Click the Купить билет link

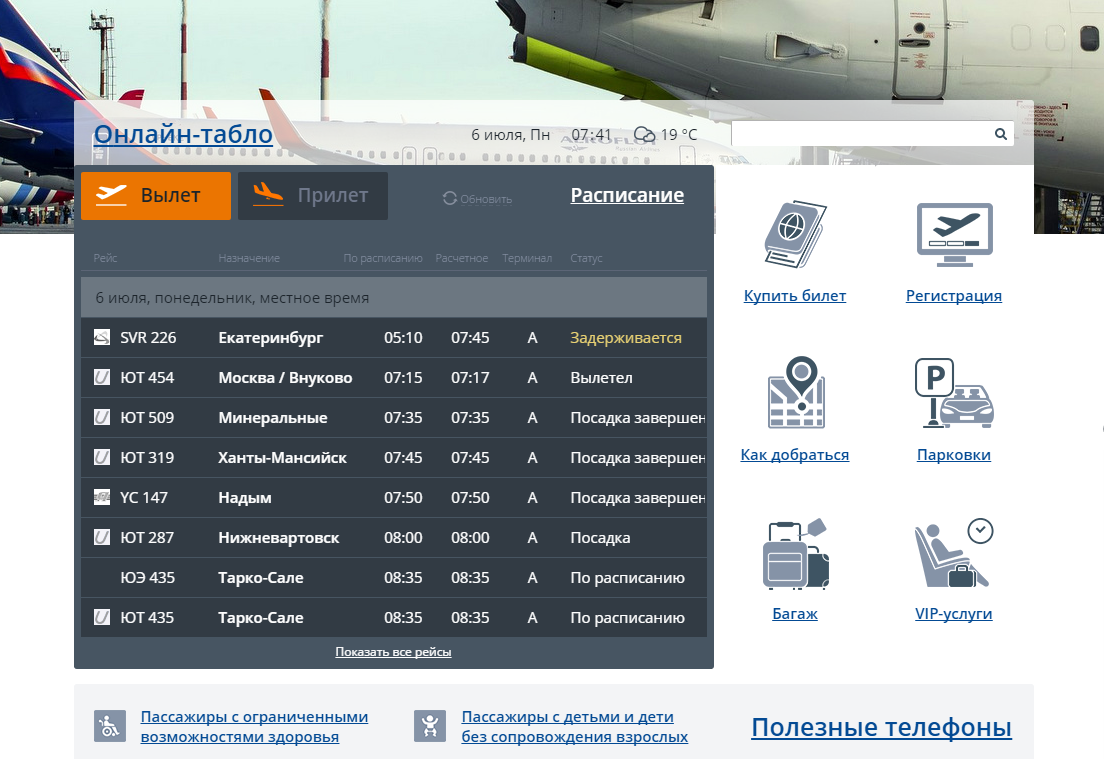coord(795,296)
